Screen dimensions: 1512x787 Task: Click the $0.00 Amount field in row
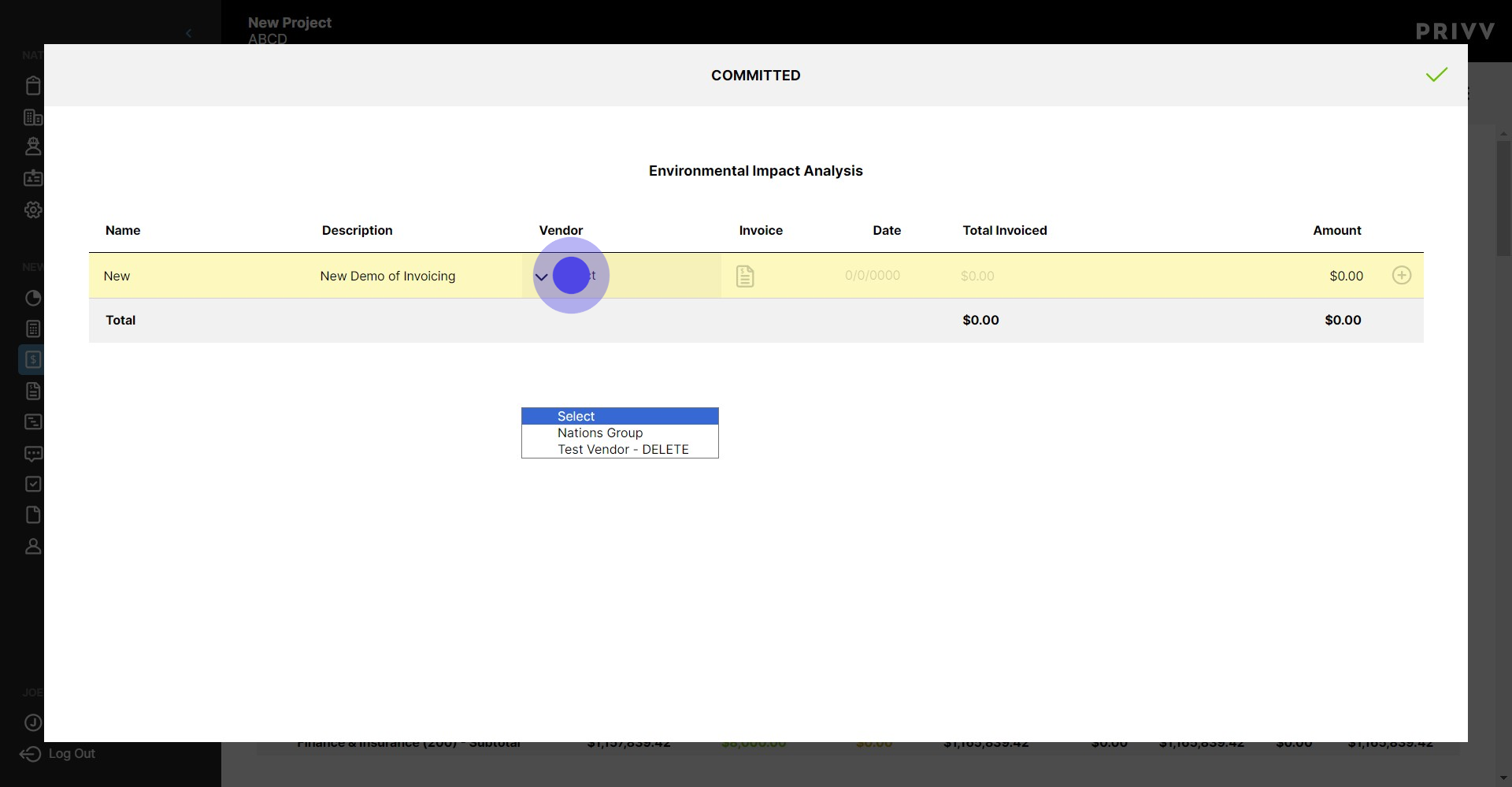1345,277
